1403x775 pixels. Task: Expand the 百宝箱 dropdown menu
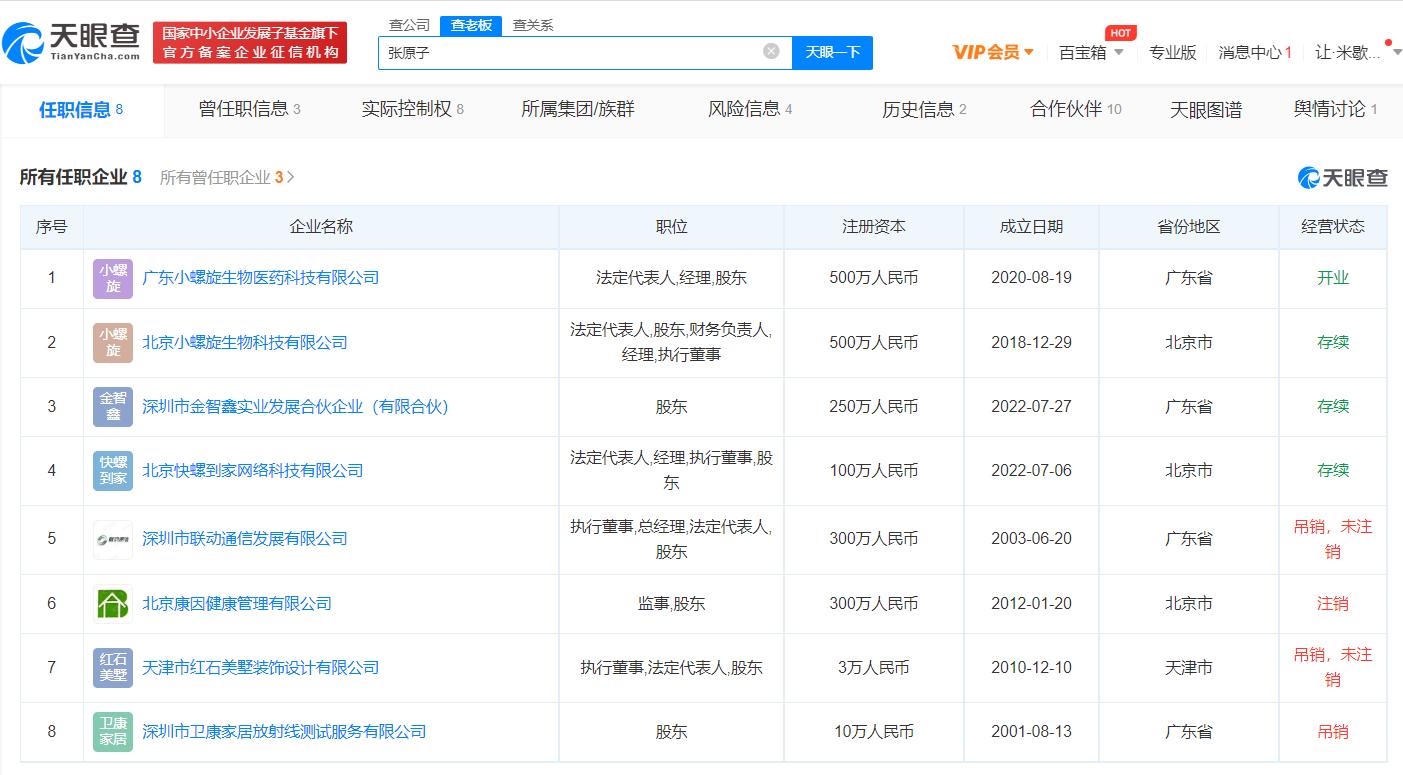pos(1091,52)
